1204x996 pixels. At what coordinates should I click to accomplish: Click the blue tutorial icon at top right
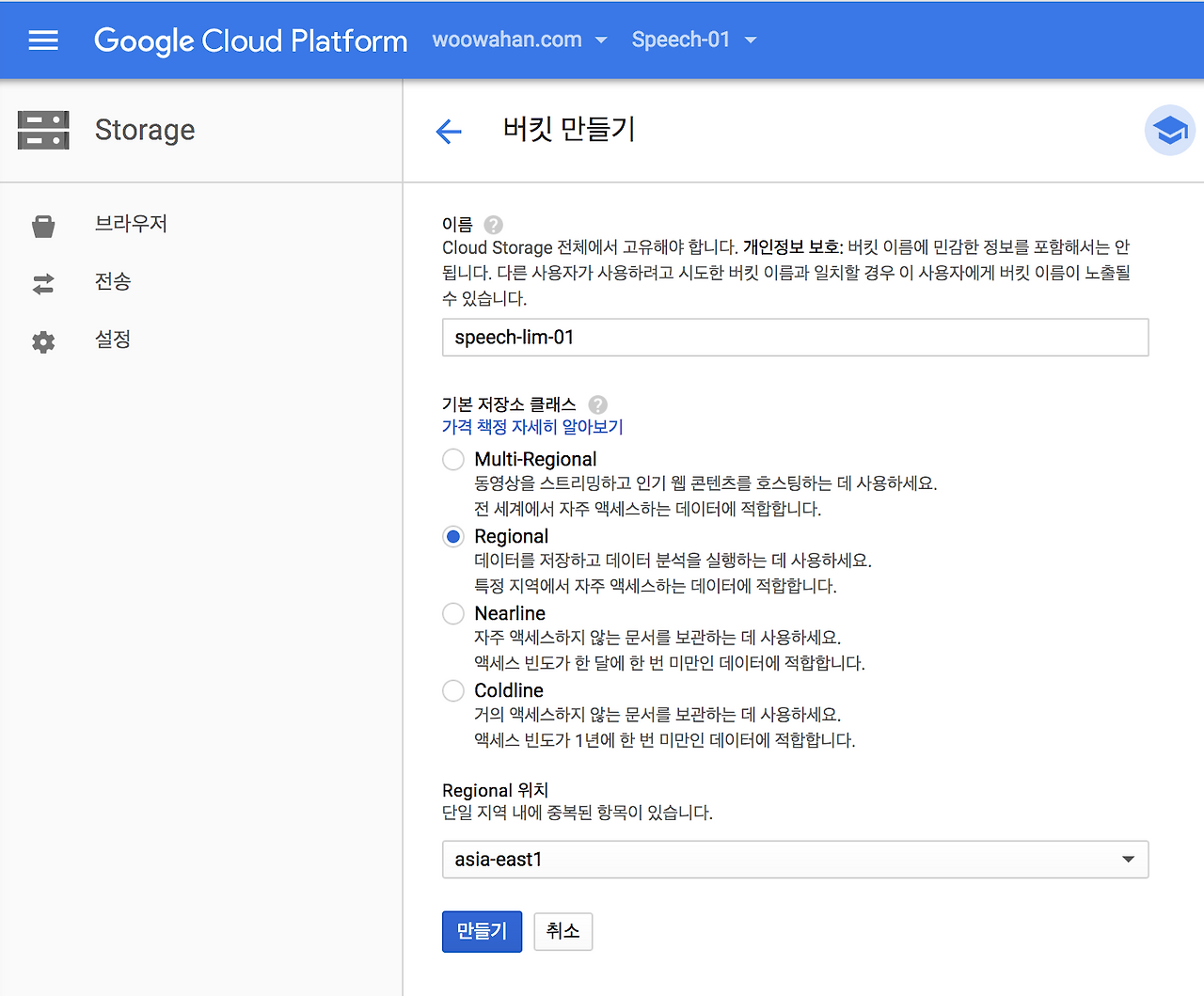pos(1169,131)
